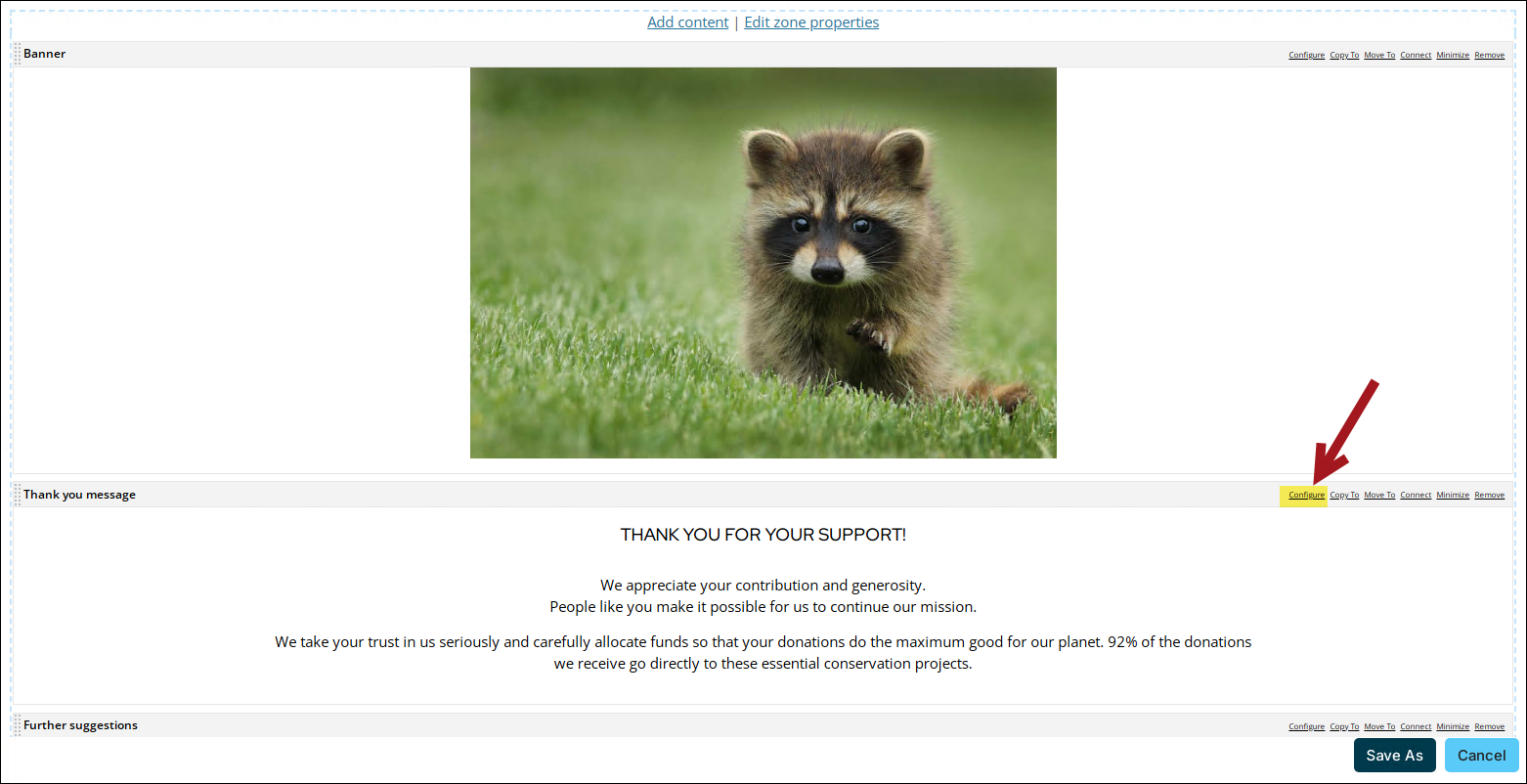Click Move To on Further suggestions

point(1379,726)
